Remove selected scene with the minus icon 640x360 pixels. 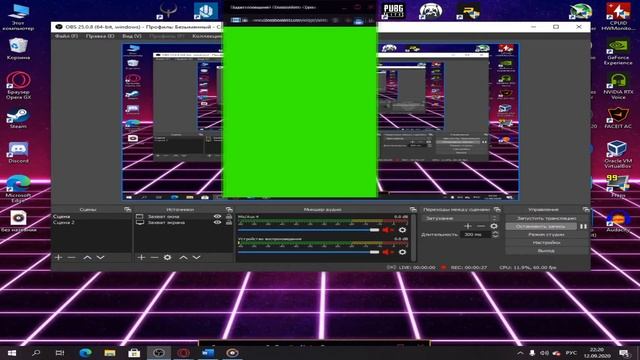71,258
